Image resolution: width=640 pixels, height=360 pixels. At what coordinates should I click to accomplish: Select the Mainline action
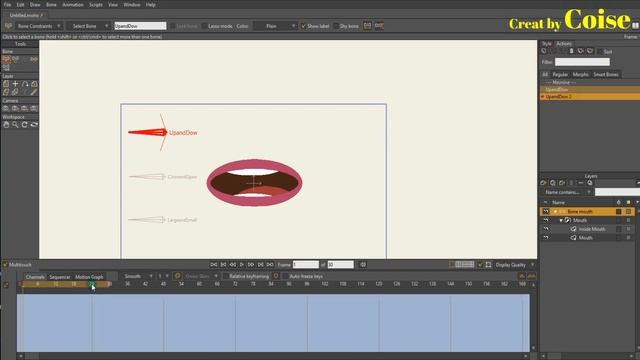pyautogui.click(x=589, y=82)
